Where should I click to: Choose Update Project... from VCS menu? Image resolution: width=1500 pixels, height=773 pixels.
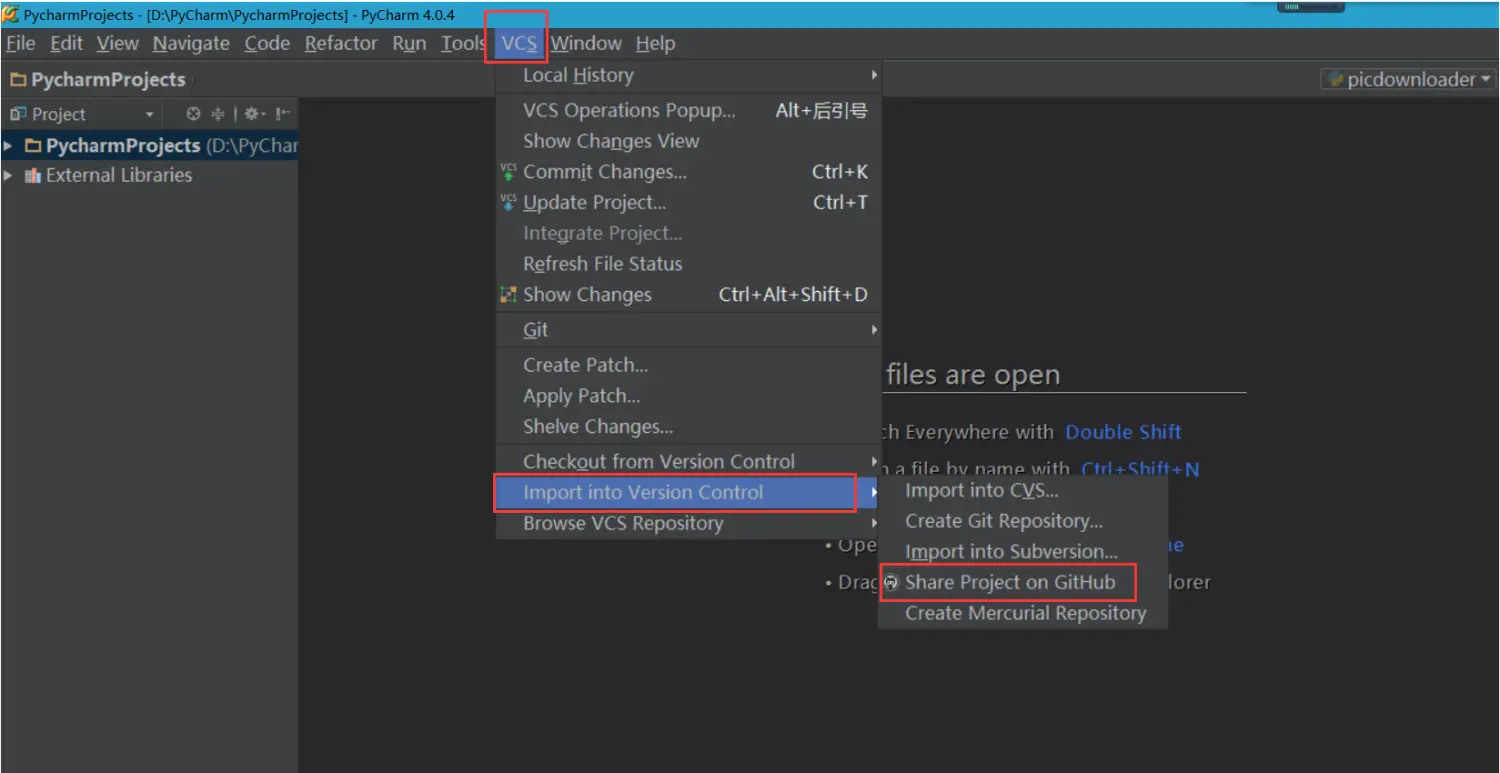coord(688,202)
